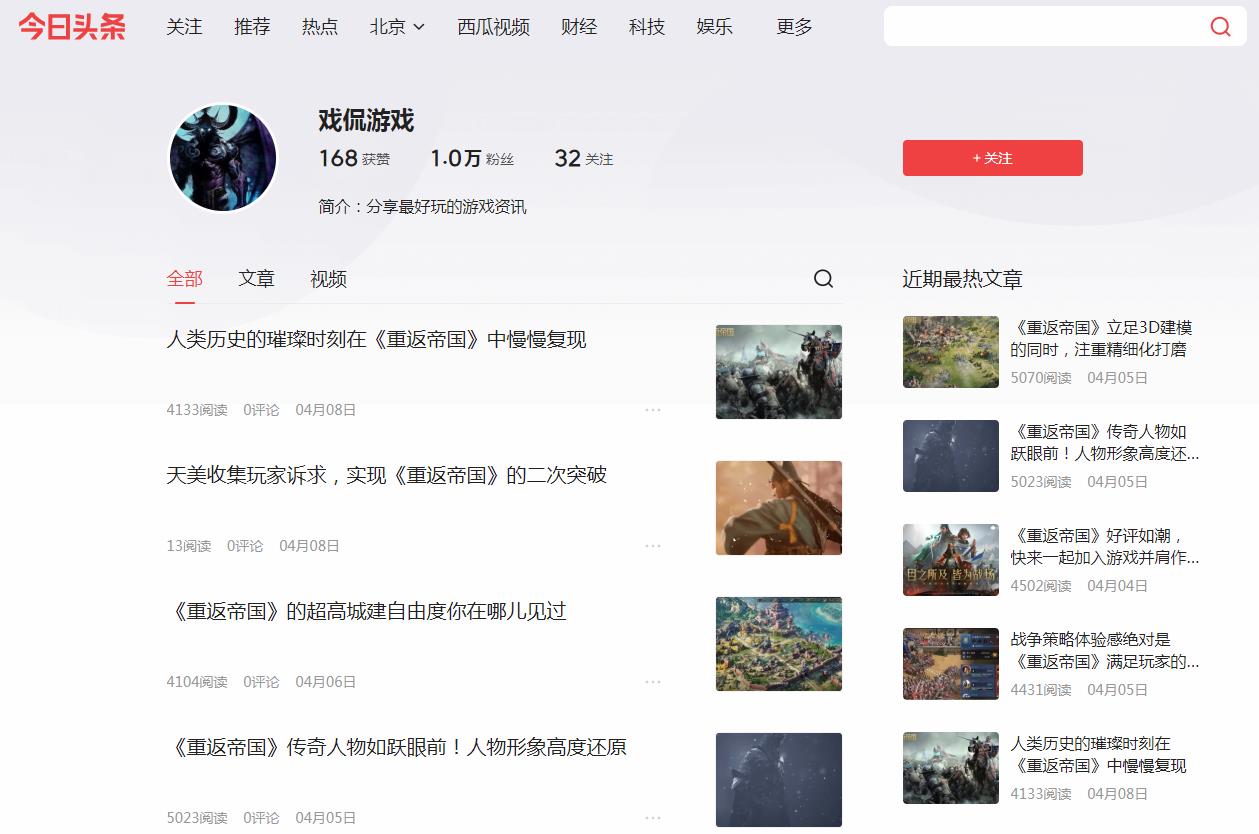Image resolution: width=1259 pixels, height=834 pixels.
Task: Click 0评论 under 天美收集玩家诉求 article
Action: pos(245,546)
